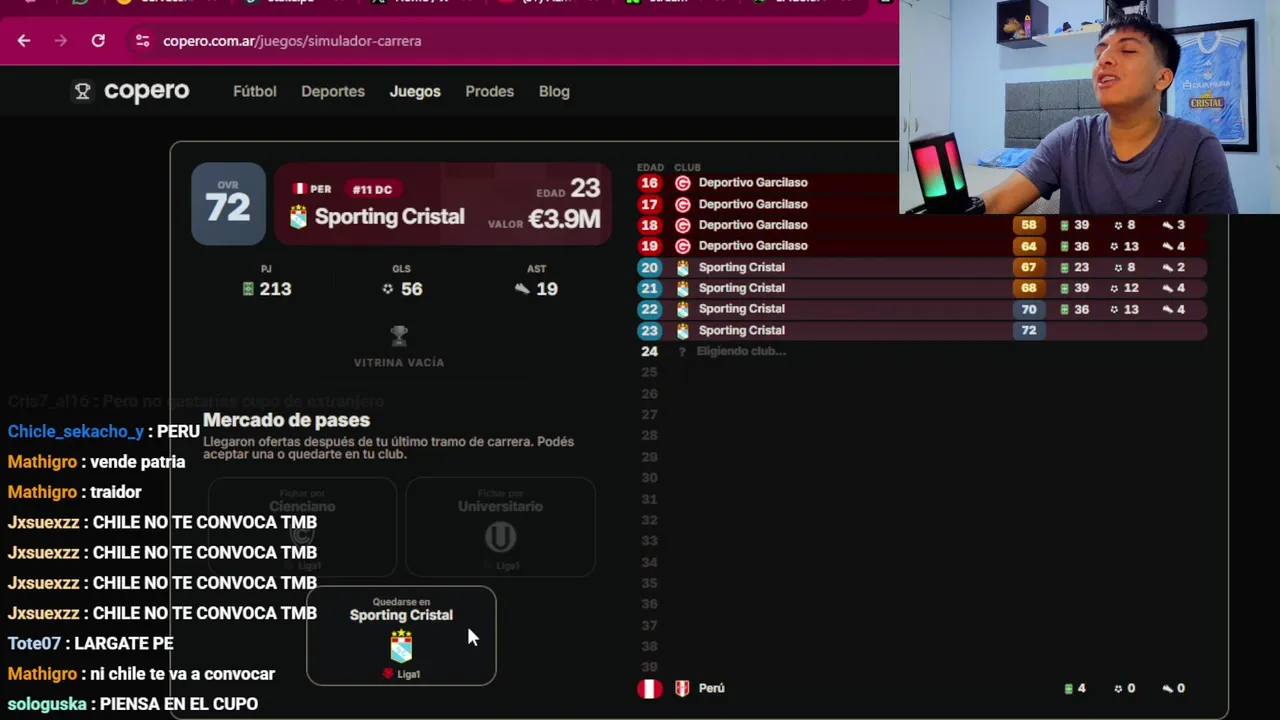
Task: Click the Sporting Cristal crest in player header
Action: [298, 217]
